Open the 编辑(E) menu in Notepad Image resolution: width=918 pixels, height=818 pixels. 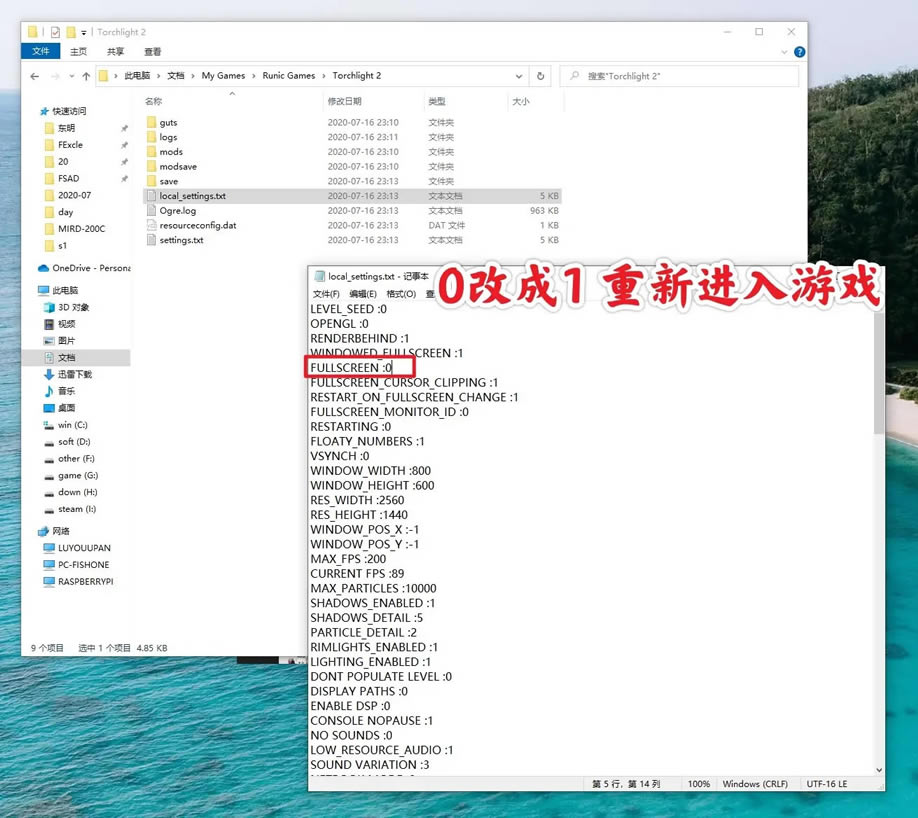tap(362, 294)
